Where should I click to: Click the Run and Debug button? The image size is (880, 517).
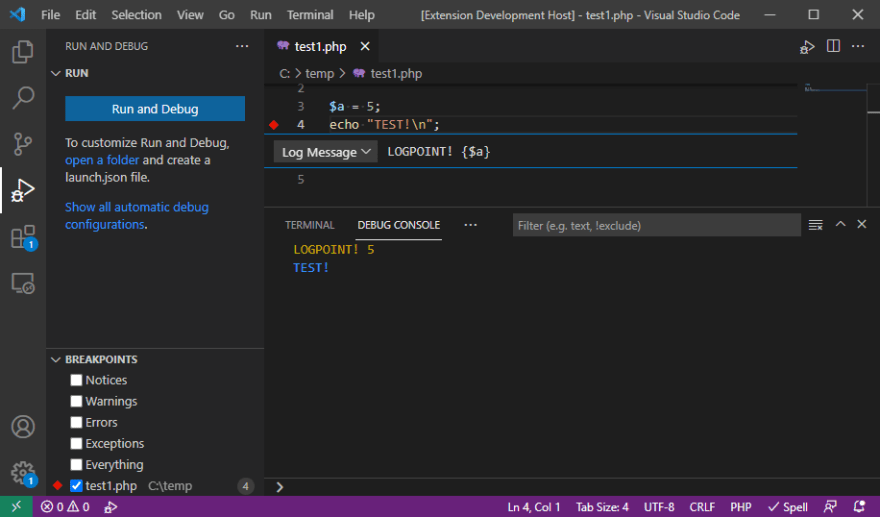(x=155, y=109)
